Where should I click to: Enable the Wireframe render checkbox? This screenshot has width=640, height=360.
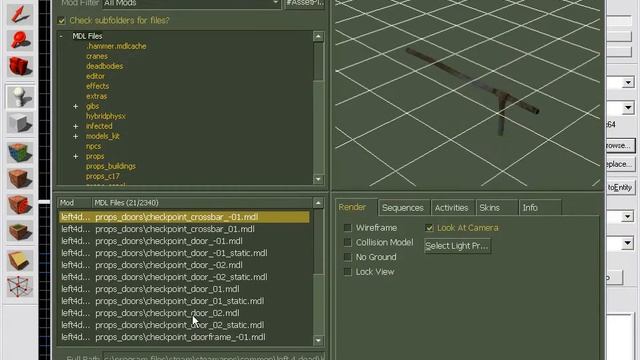click(348, 228)
